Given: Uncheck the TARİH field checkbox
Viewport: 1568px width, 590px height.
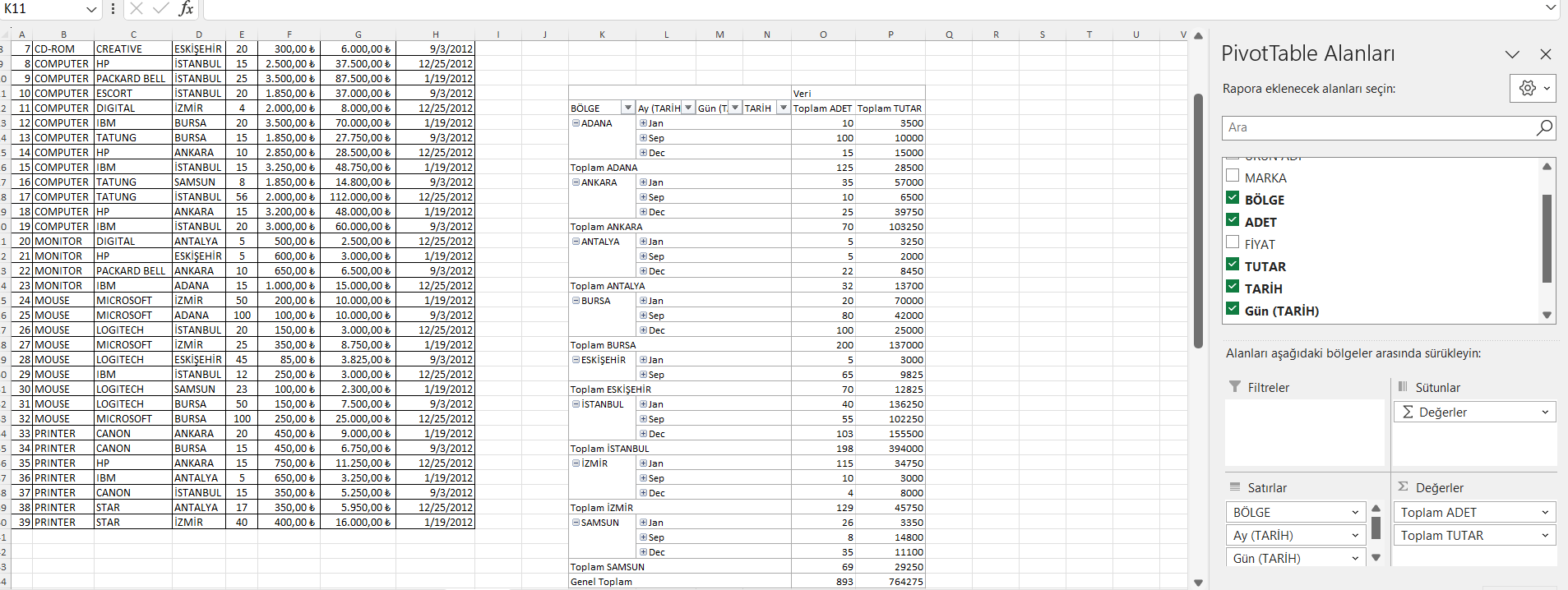Looking at the screenshot, I should 1233,287.
